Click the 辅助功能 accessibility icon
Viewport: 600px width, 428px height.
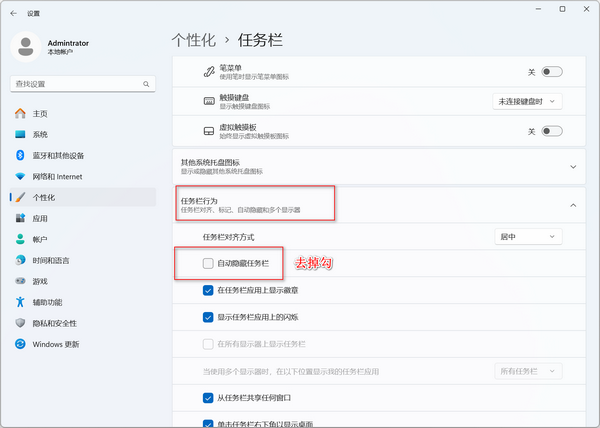20,302
